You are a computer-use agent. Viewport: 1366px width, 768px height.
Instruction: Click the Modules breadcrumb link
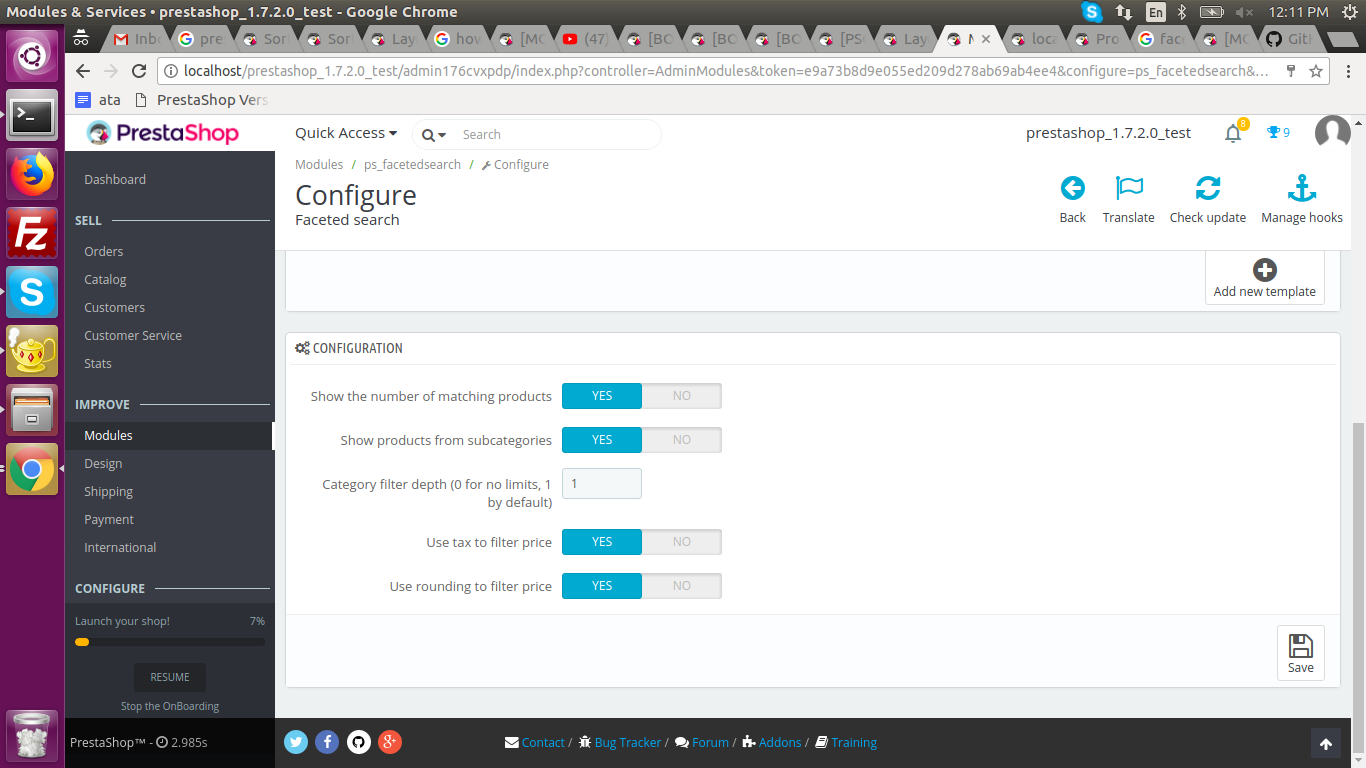pos(319,164)
